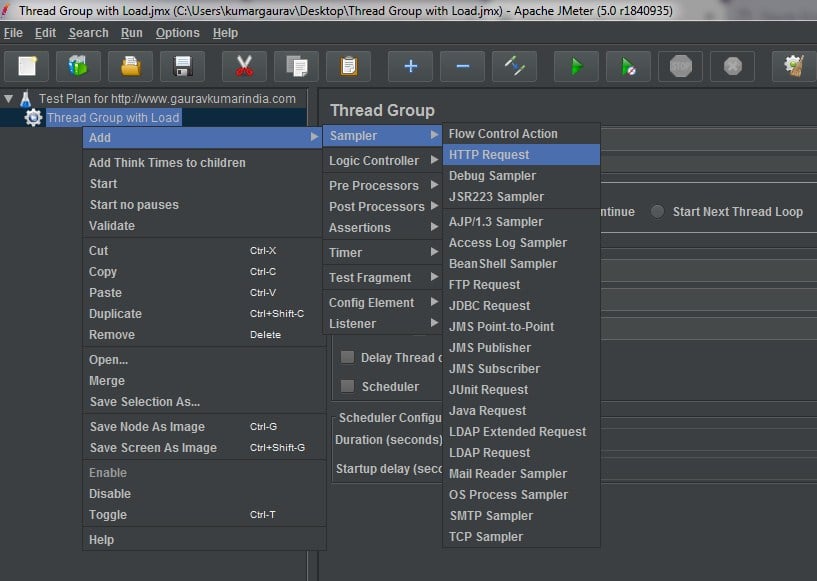Click the New test plan toolbar icon

(27, 67)
